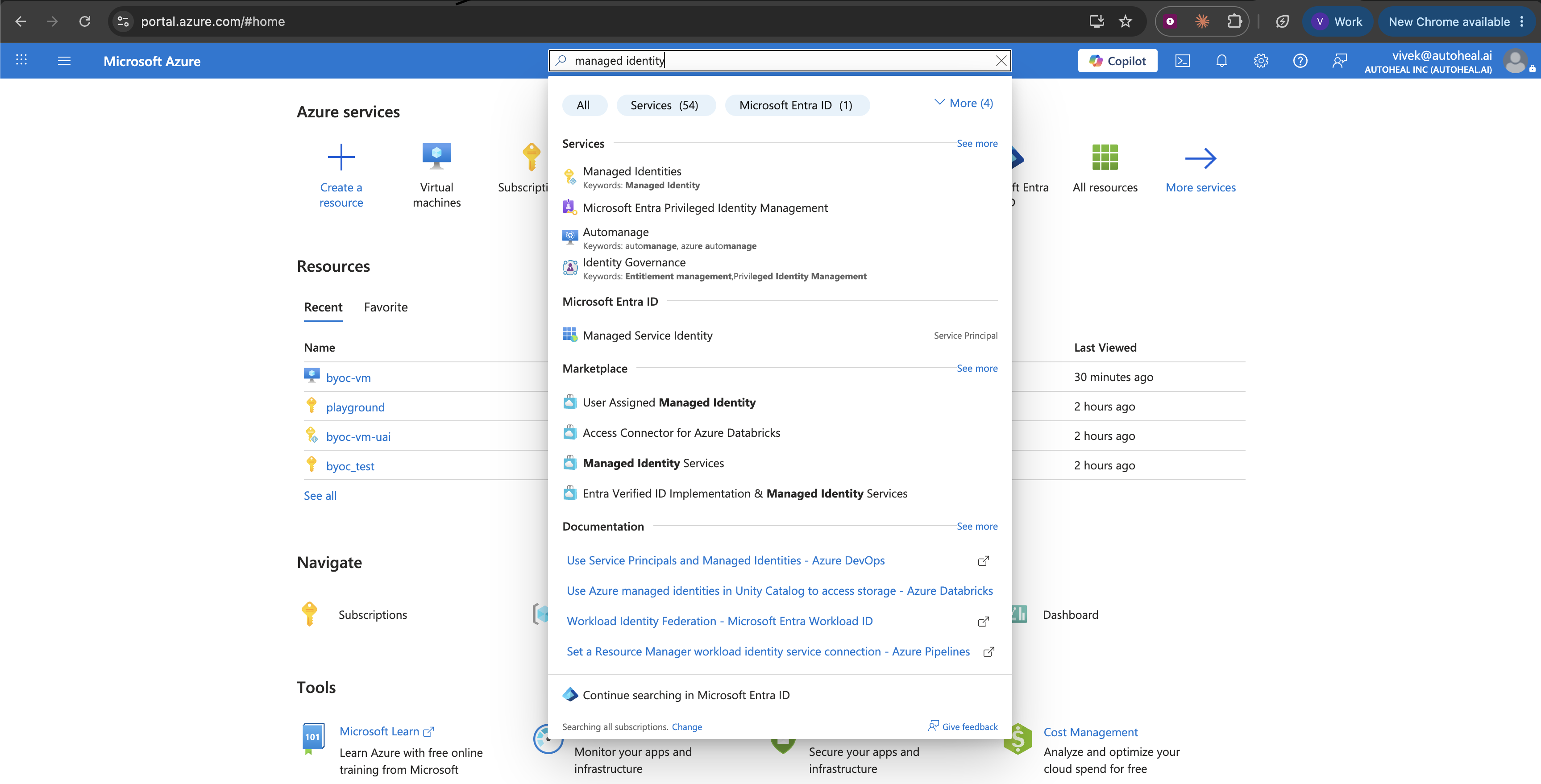Open the playground resource
This screenshot has width=1541, height=784.
click(x=355, y=407)
